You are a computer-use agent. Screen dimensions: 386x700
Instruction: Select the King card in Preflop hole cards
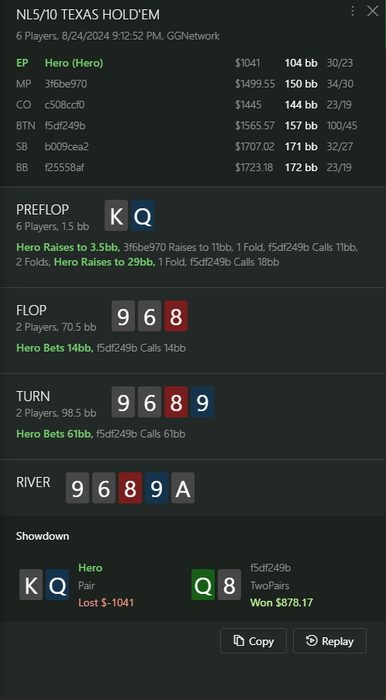[116, 216]
